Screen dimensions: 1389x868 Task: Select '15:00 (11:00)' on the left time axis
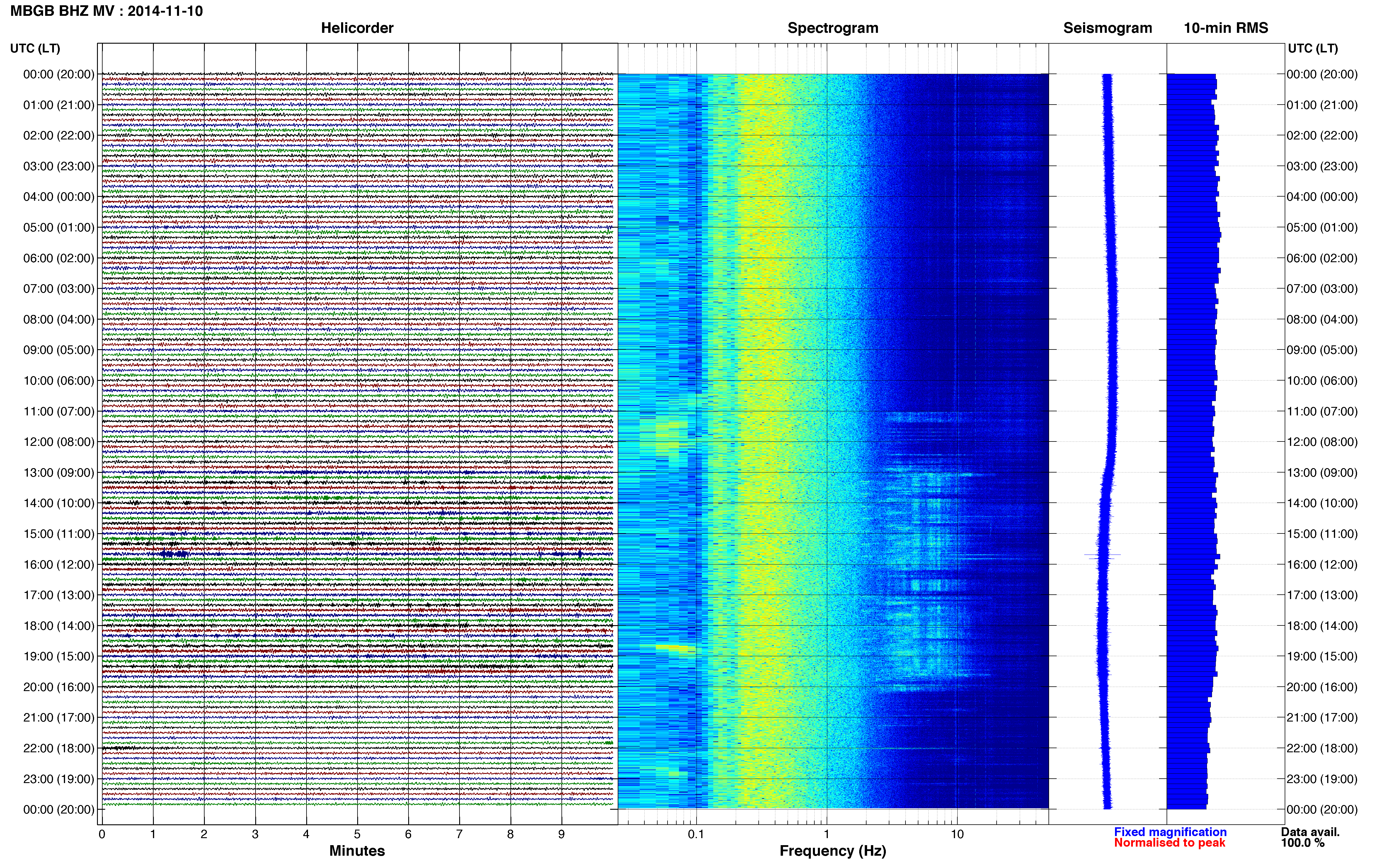59,534
